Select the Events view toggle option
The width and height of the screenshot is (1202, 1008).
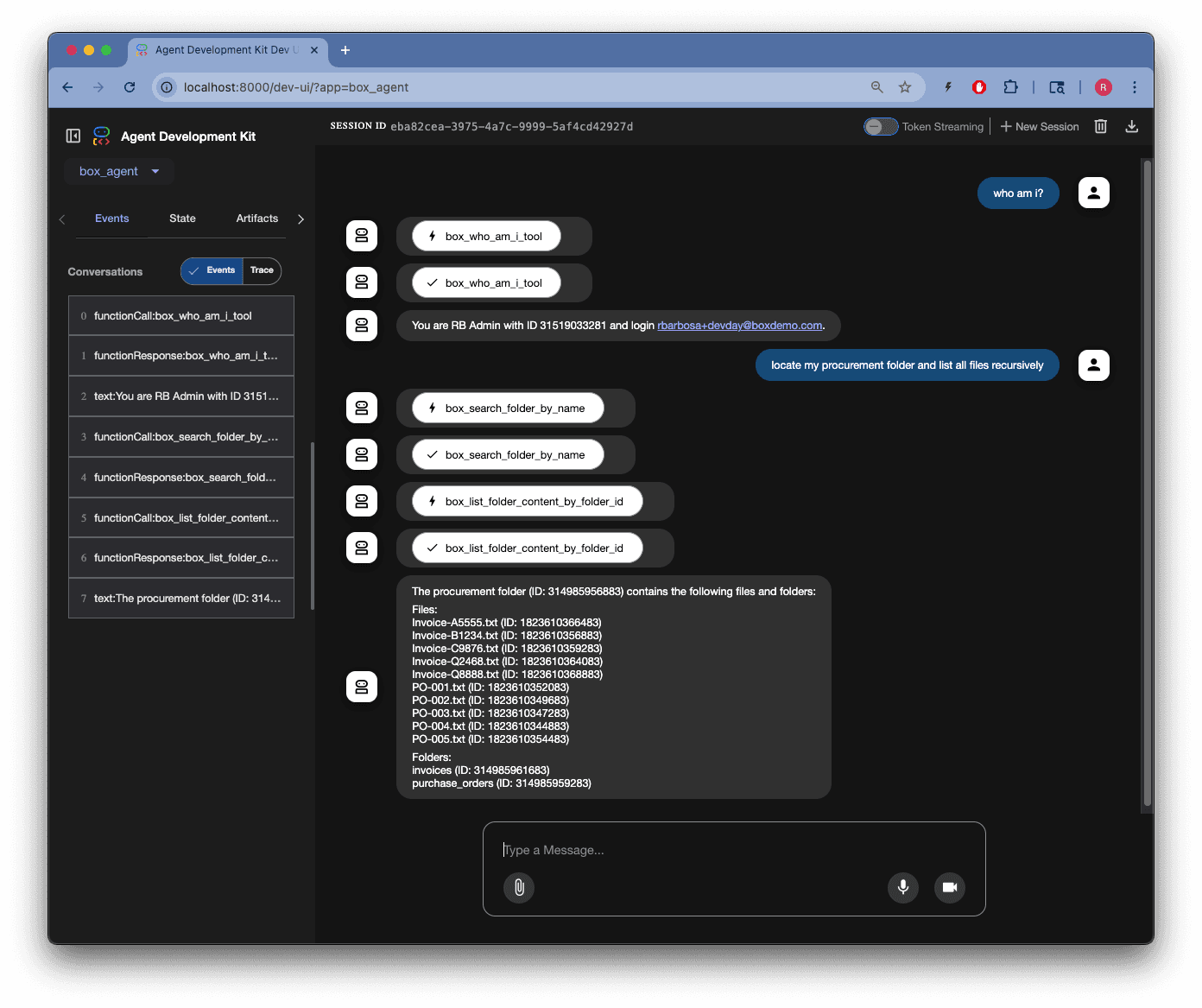[212, 270]
